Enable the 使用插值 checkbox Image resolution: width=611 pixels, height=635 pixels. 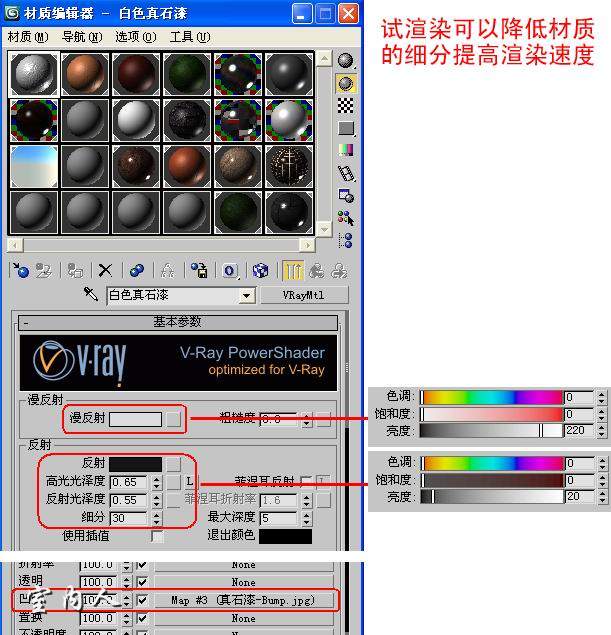coord(157,536)
